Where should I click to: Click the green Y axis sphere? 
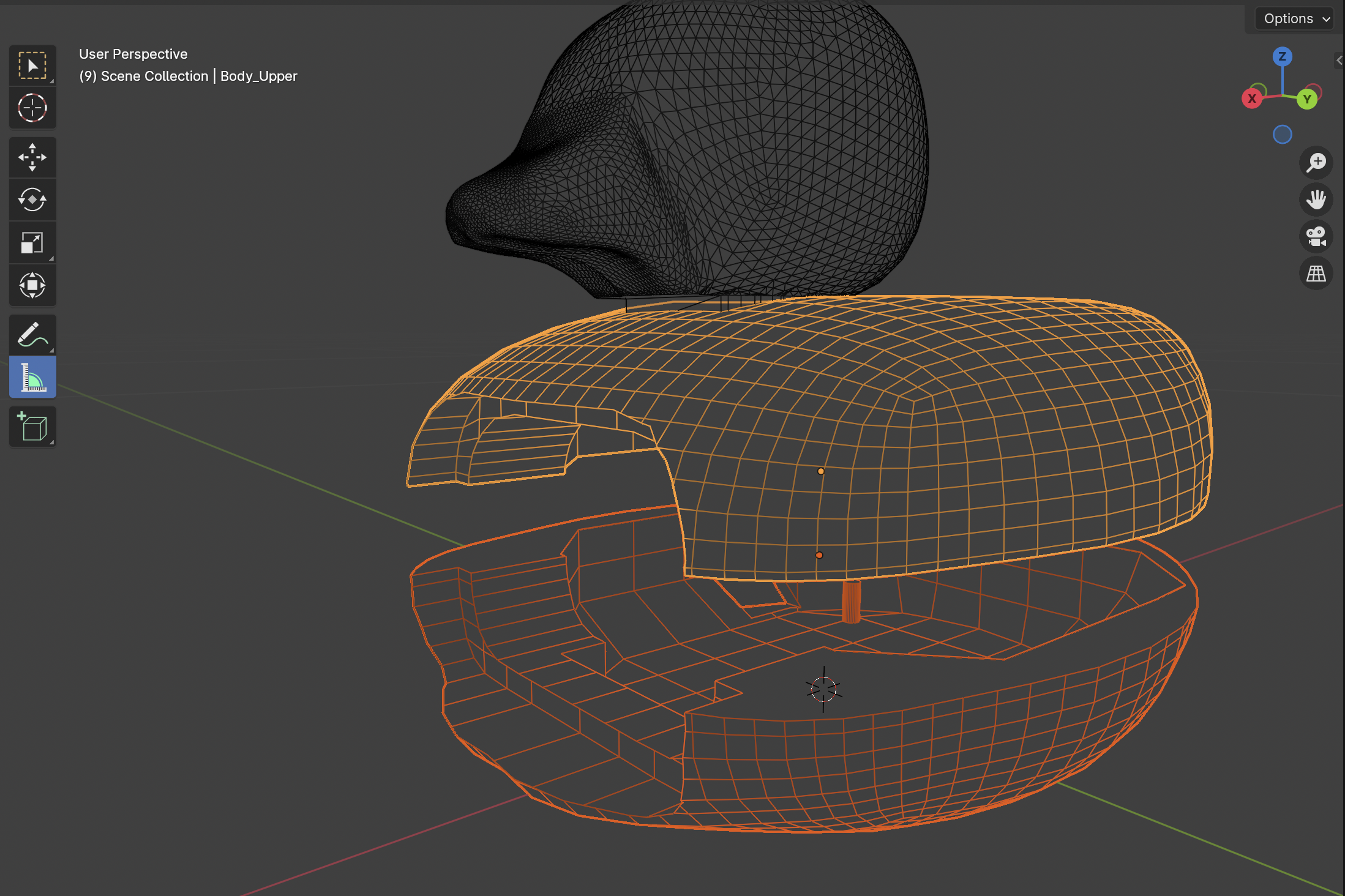(1308, 98)
